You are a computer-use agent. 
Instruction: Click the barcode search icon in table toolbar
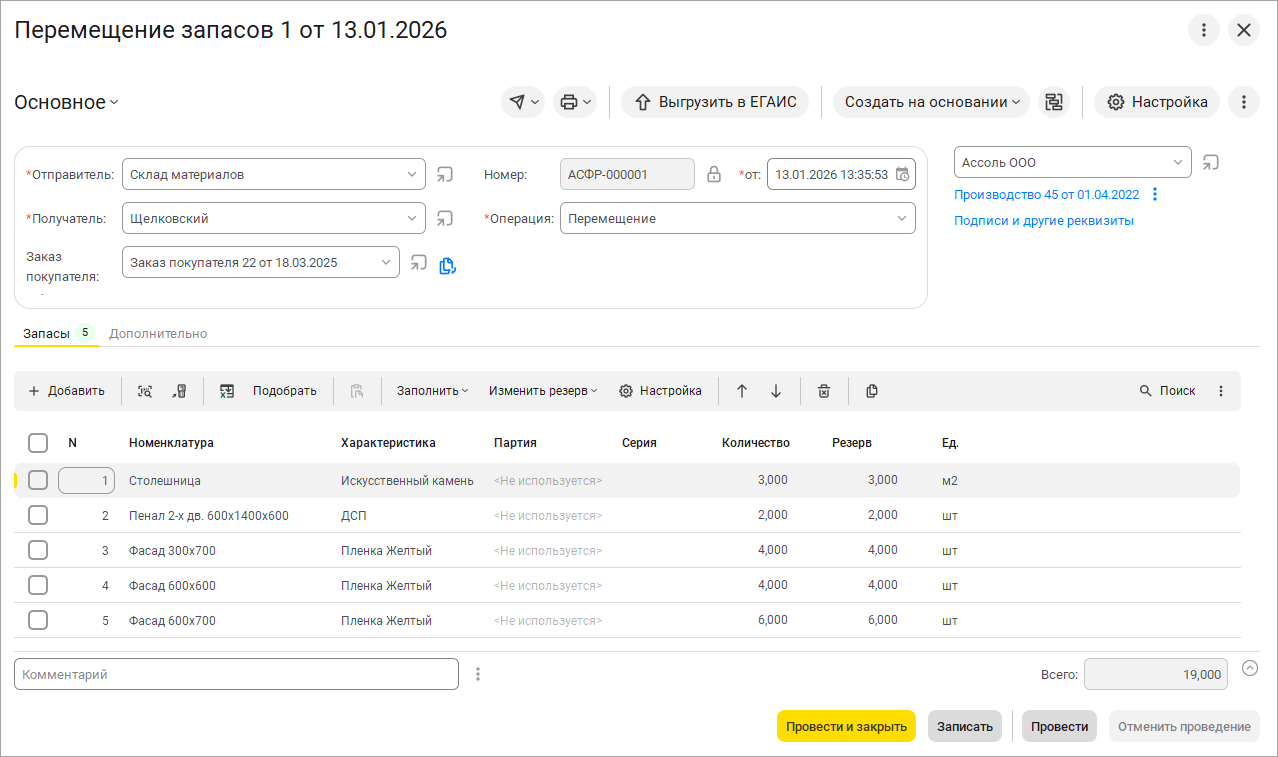(145, 391)
